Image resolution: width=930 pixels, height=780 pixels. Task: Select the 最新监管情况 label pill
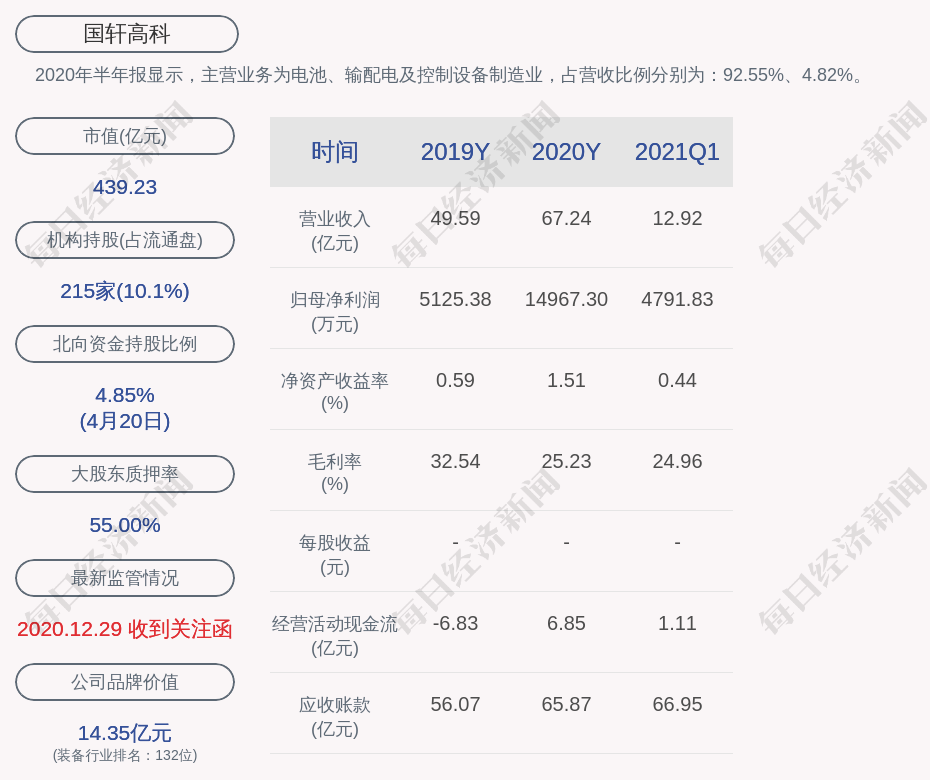pos(125,578)
